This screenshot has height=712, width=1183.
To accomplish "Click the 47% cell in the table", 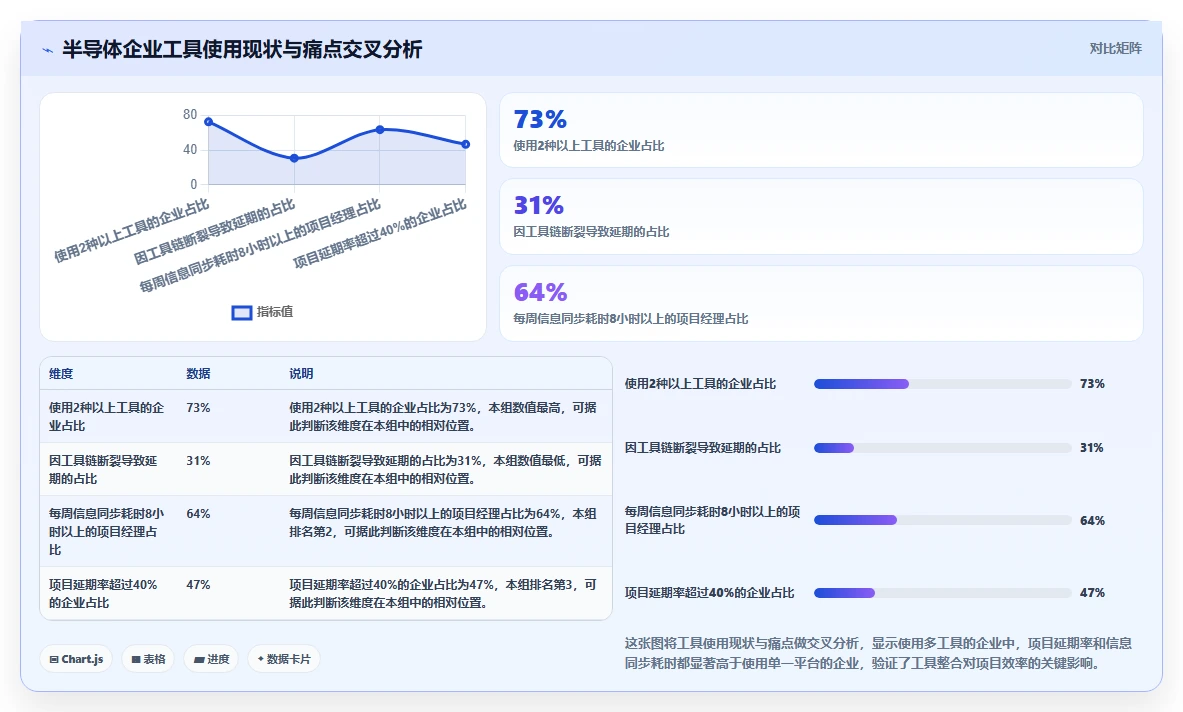I will point(198,585).
